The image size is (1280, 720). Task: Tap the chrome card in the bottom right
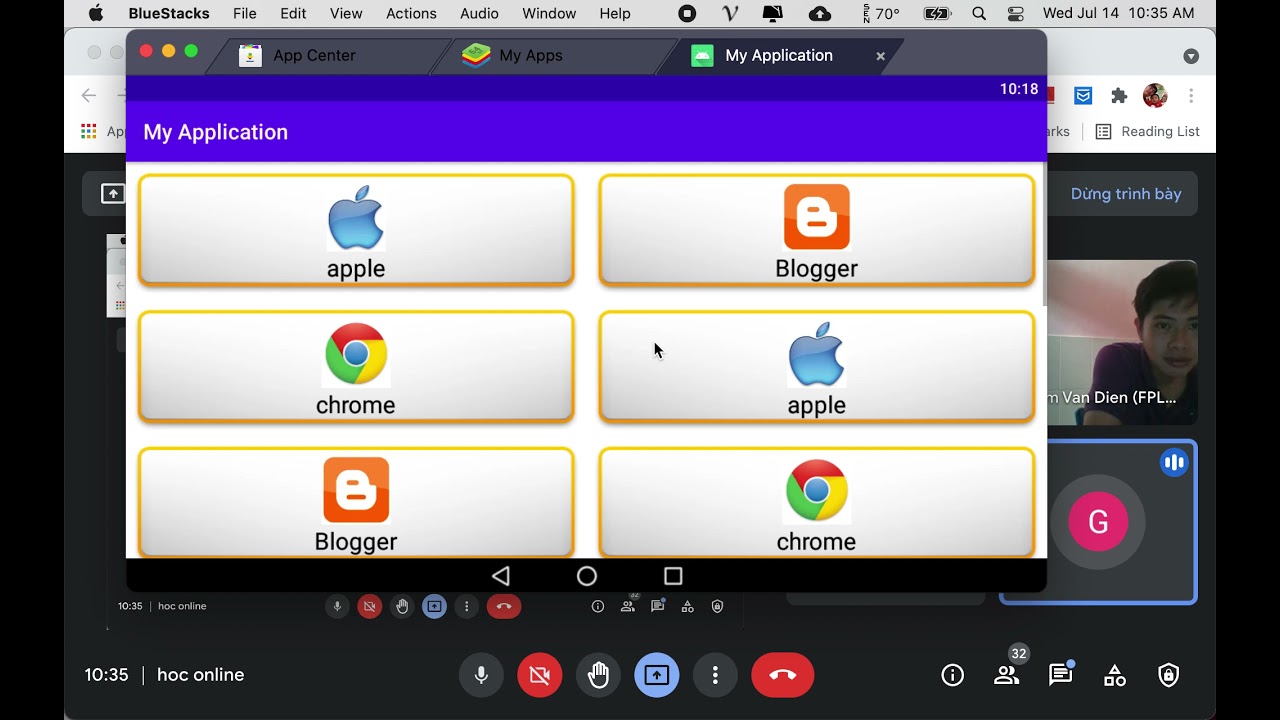click(x=816, y=502)
